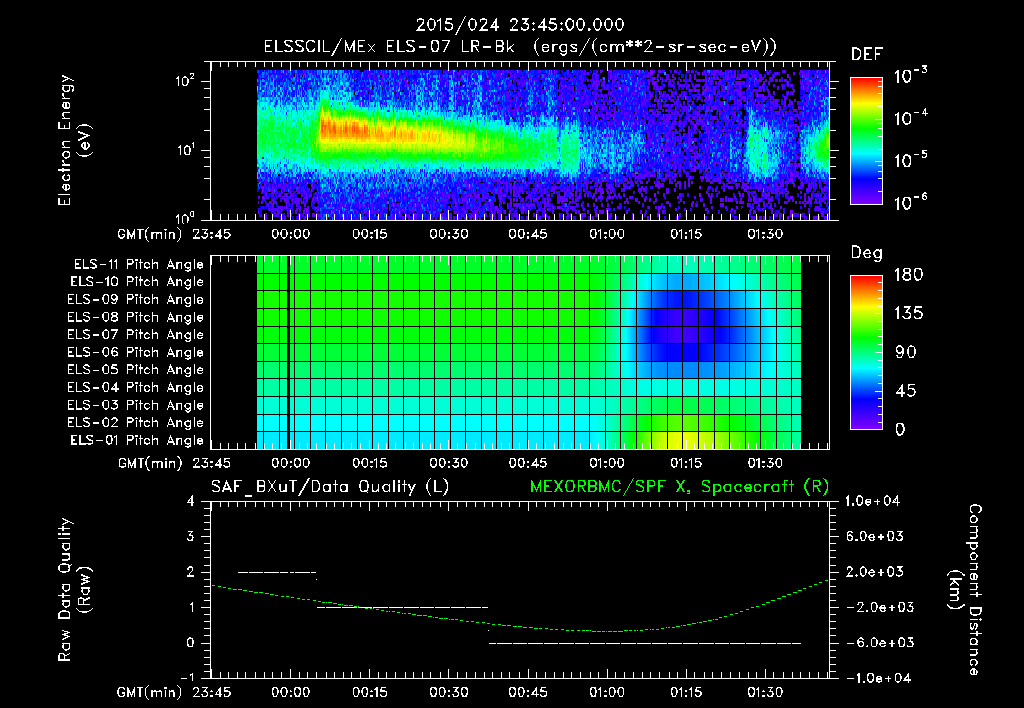Click the 10^1 tick on electron energy axis
Screen dimensions: 1024x708
185,150
